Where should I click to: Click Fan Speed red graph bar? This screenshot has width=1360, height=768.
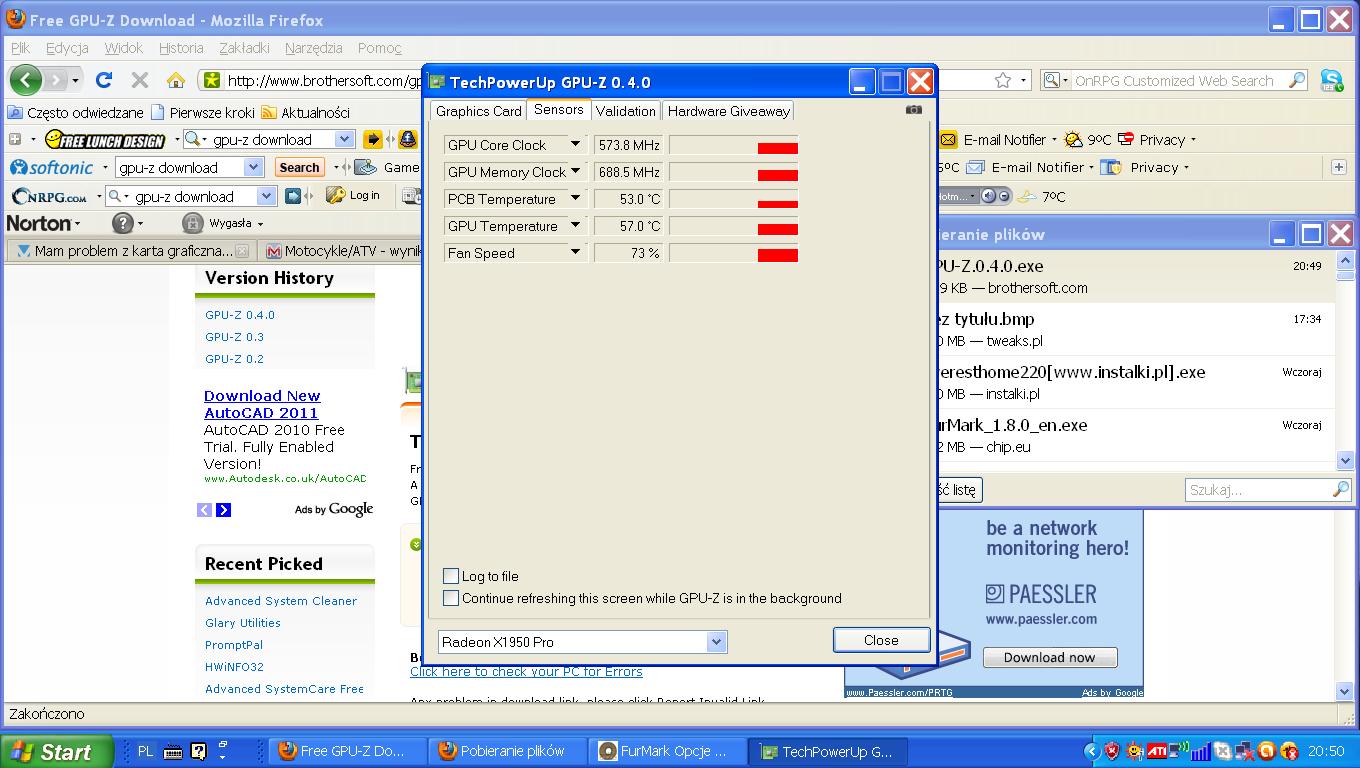click(777, 256)
